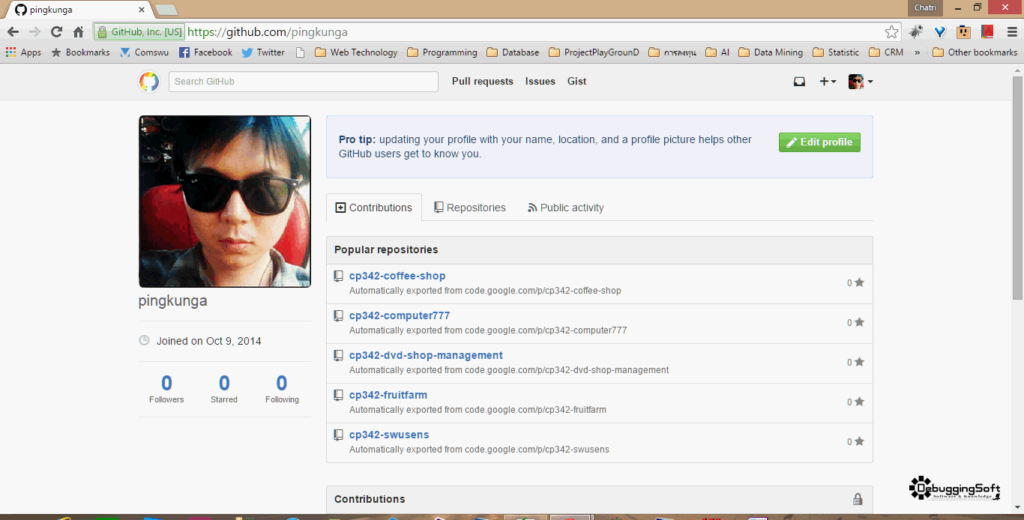Click the green Edit profile button
Viewport: 1024px width, 520px height.
[x=820, y=142]
